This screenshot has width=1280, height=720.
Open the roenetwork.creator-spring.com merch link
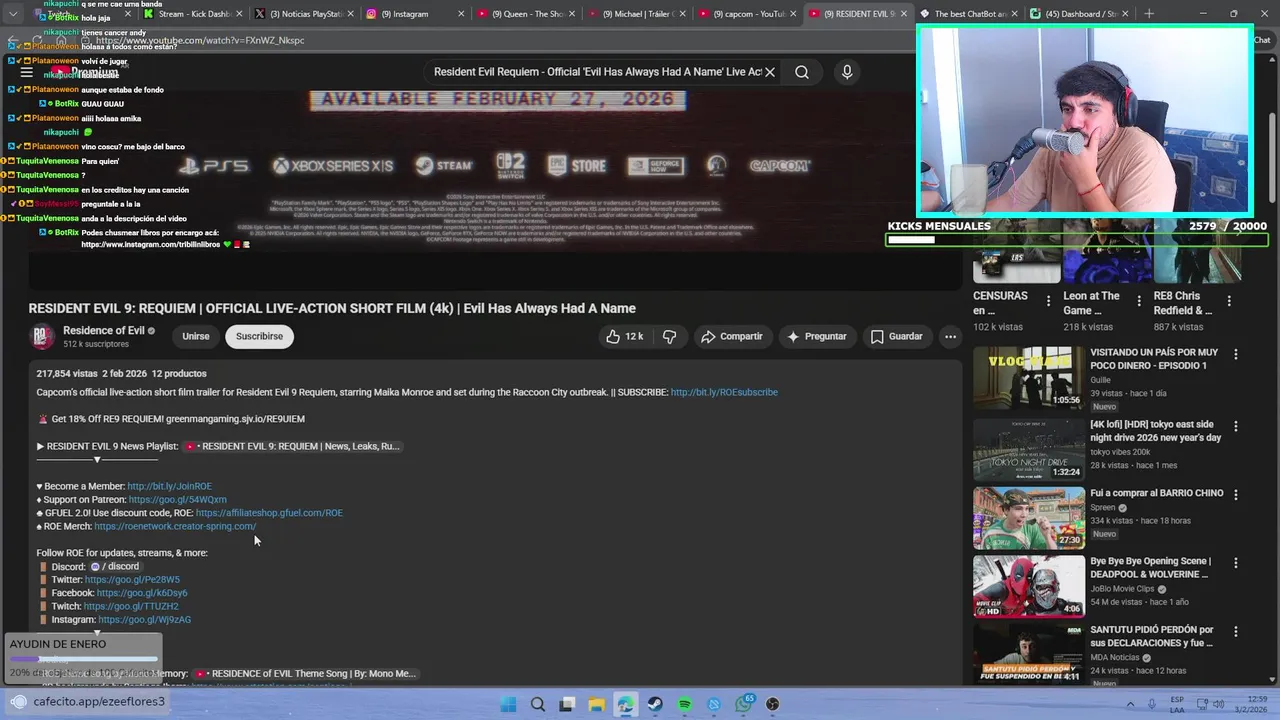175,527
